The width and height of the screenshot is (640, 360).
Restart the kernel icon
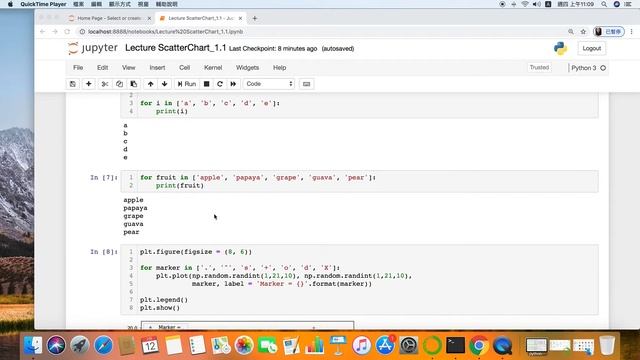click(220, 84)
